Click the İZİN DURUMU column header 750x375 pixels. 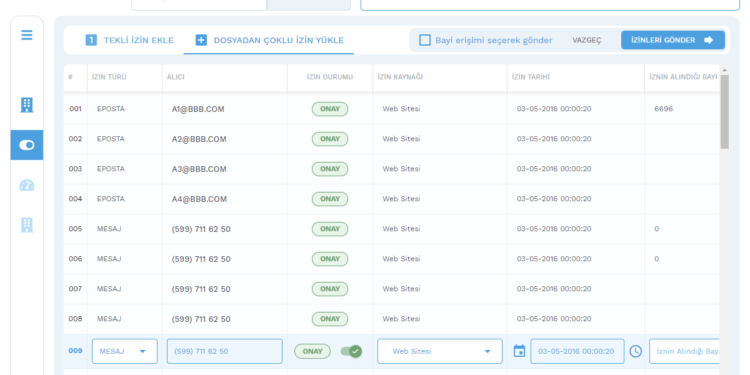(x=330, y=77)
